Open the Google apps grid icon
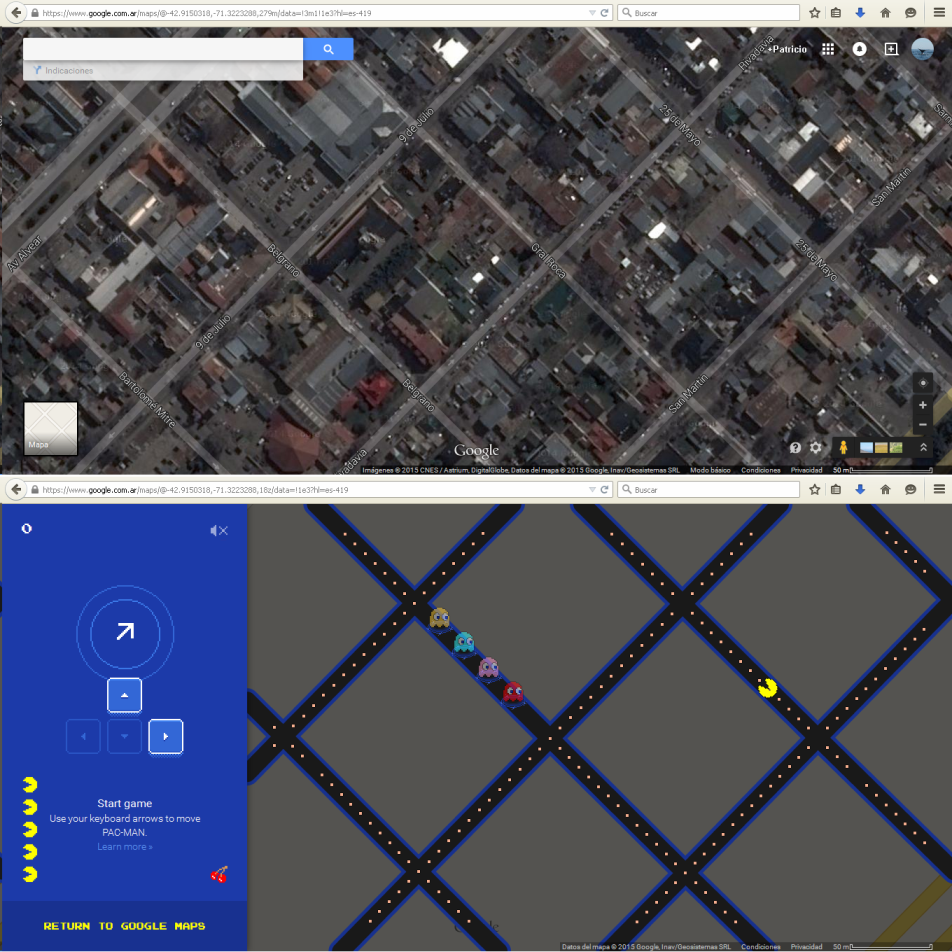The image size is (952, 952). [x=828, y=49]
